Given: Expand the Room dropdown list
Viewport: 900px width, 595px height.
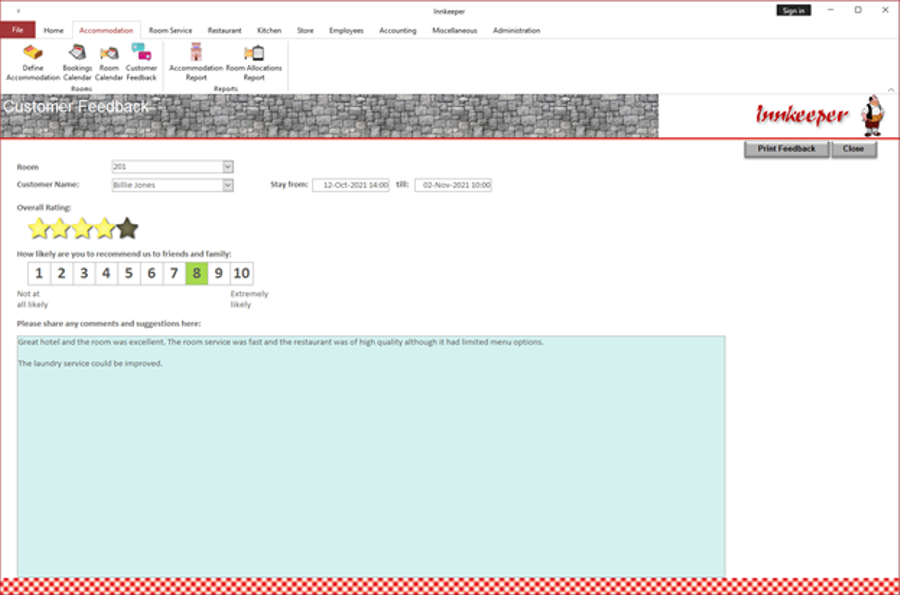Looking at the screenshot, I should [228, 166].
